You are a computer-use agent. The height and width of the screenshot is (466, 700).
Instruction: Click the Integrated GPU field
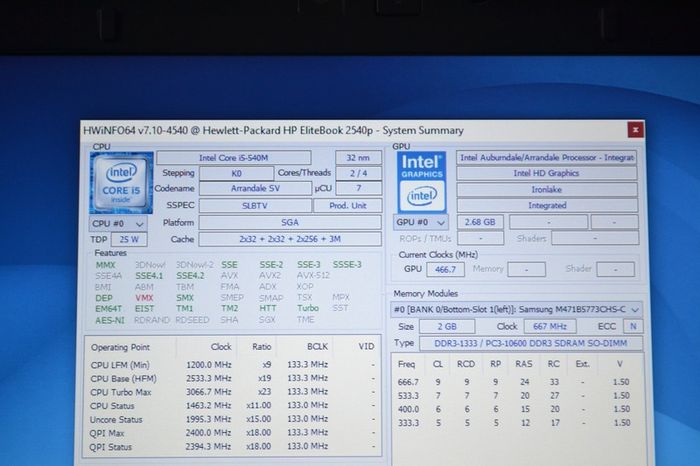[x=547, y=205]
